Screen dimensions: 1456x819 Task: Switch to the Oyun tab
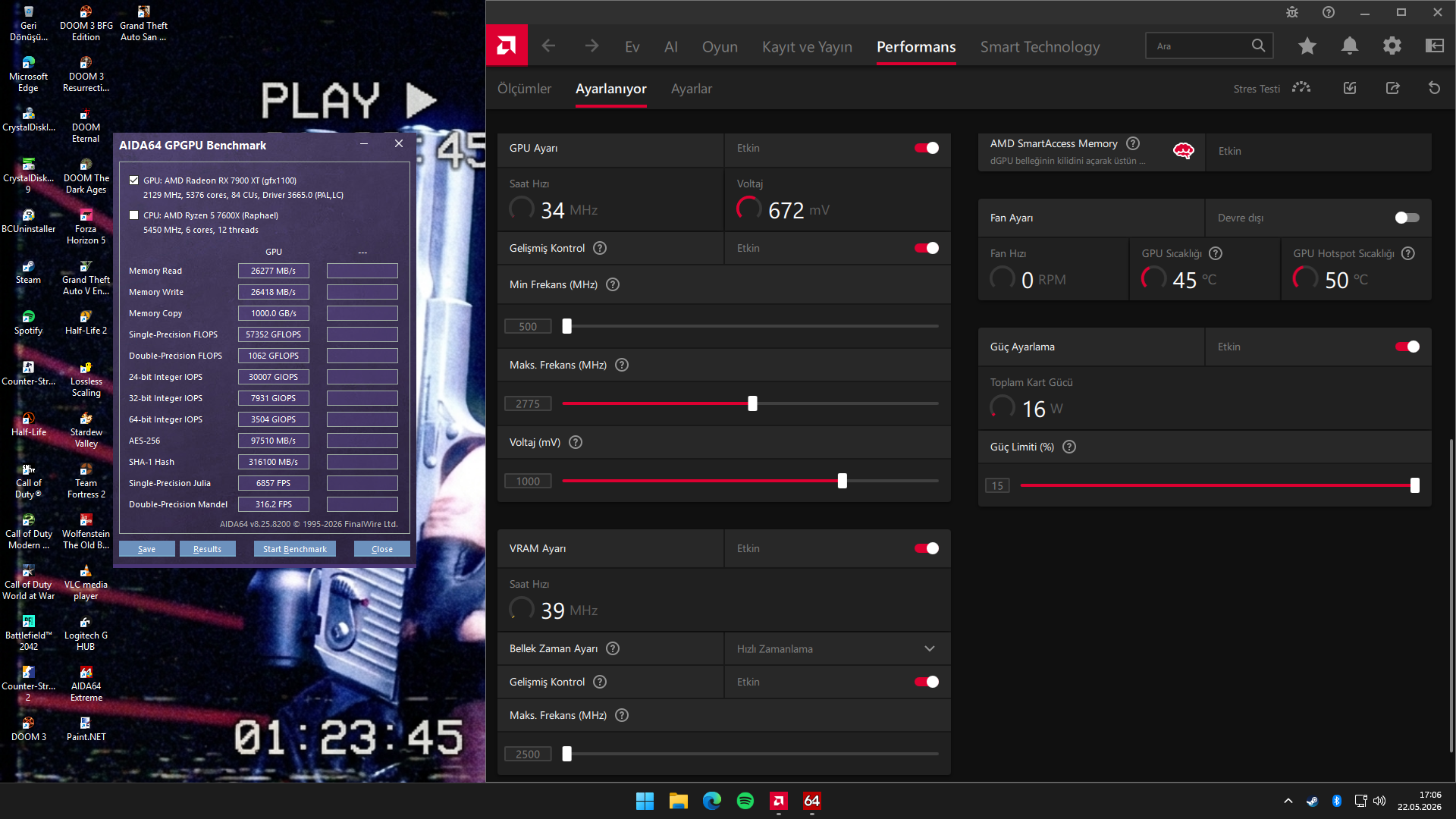click(x=720, y=47)
